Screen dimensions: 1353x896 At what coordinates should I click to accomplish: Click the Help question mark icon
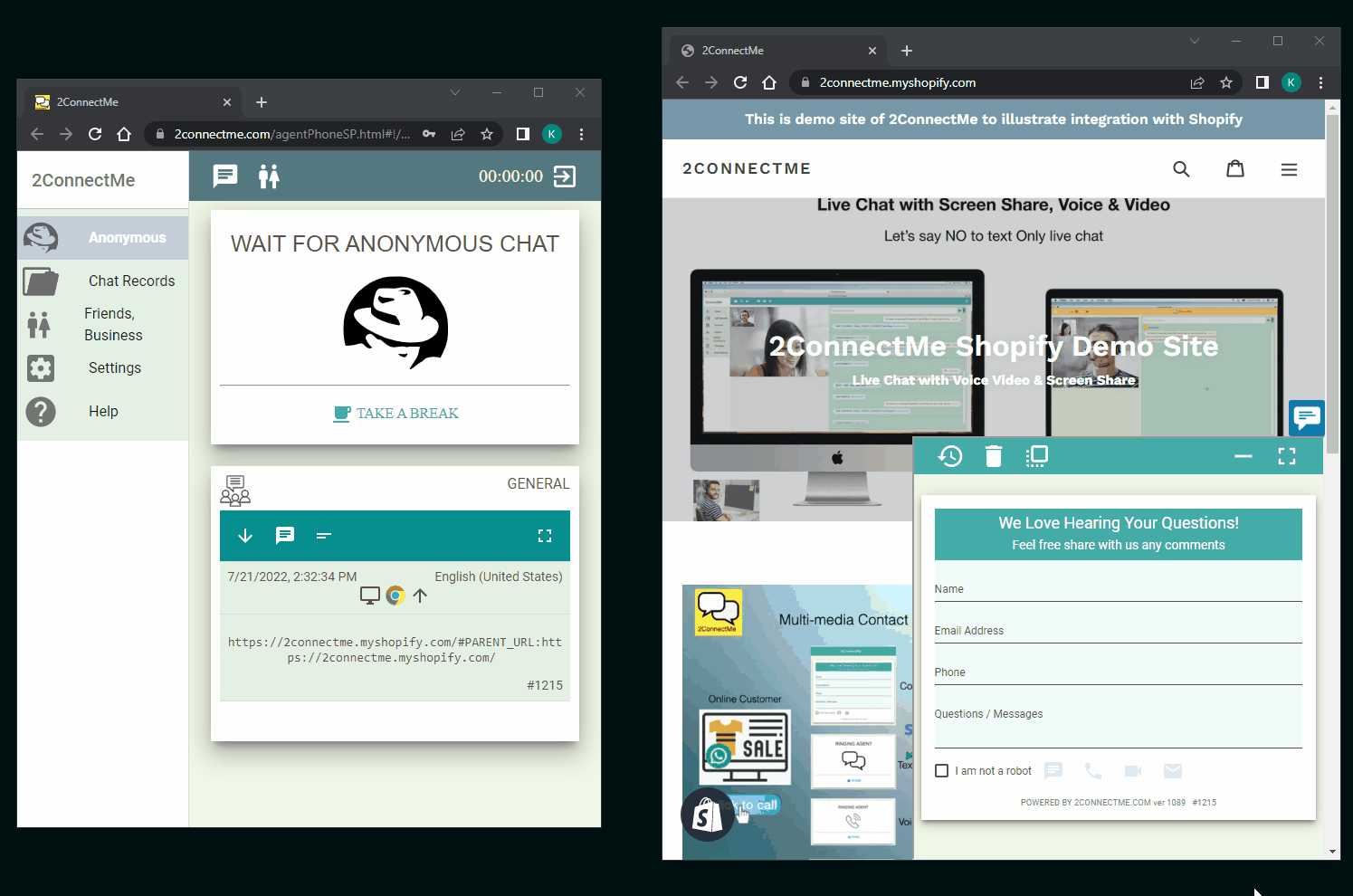41,412
